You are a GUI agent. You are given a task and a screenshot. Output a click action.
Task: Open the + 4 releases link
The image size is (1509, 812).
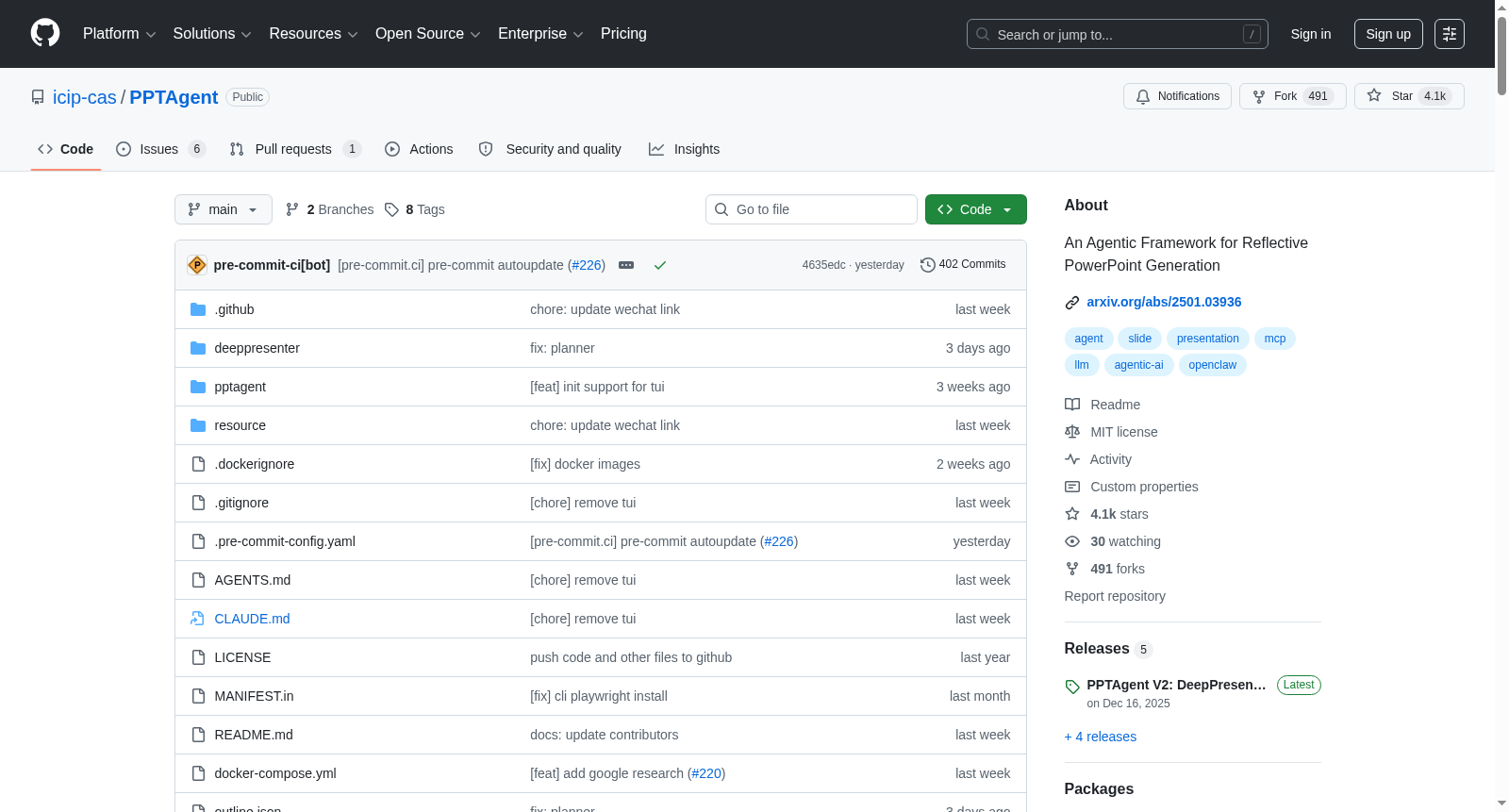pyautogui.click(x=1100, y=737)
